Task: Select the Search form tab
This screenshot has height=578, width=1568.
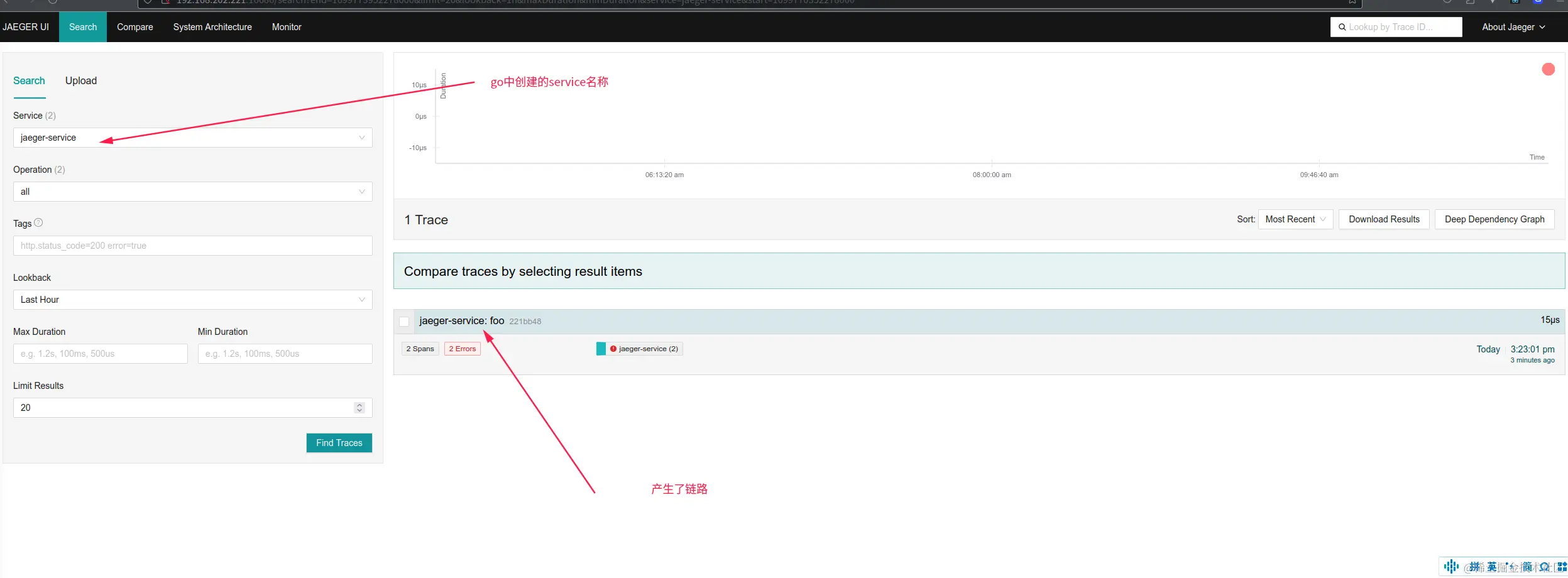Action: point(29,80)
